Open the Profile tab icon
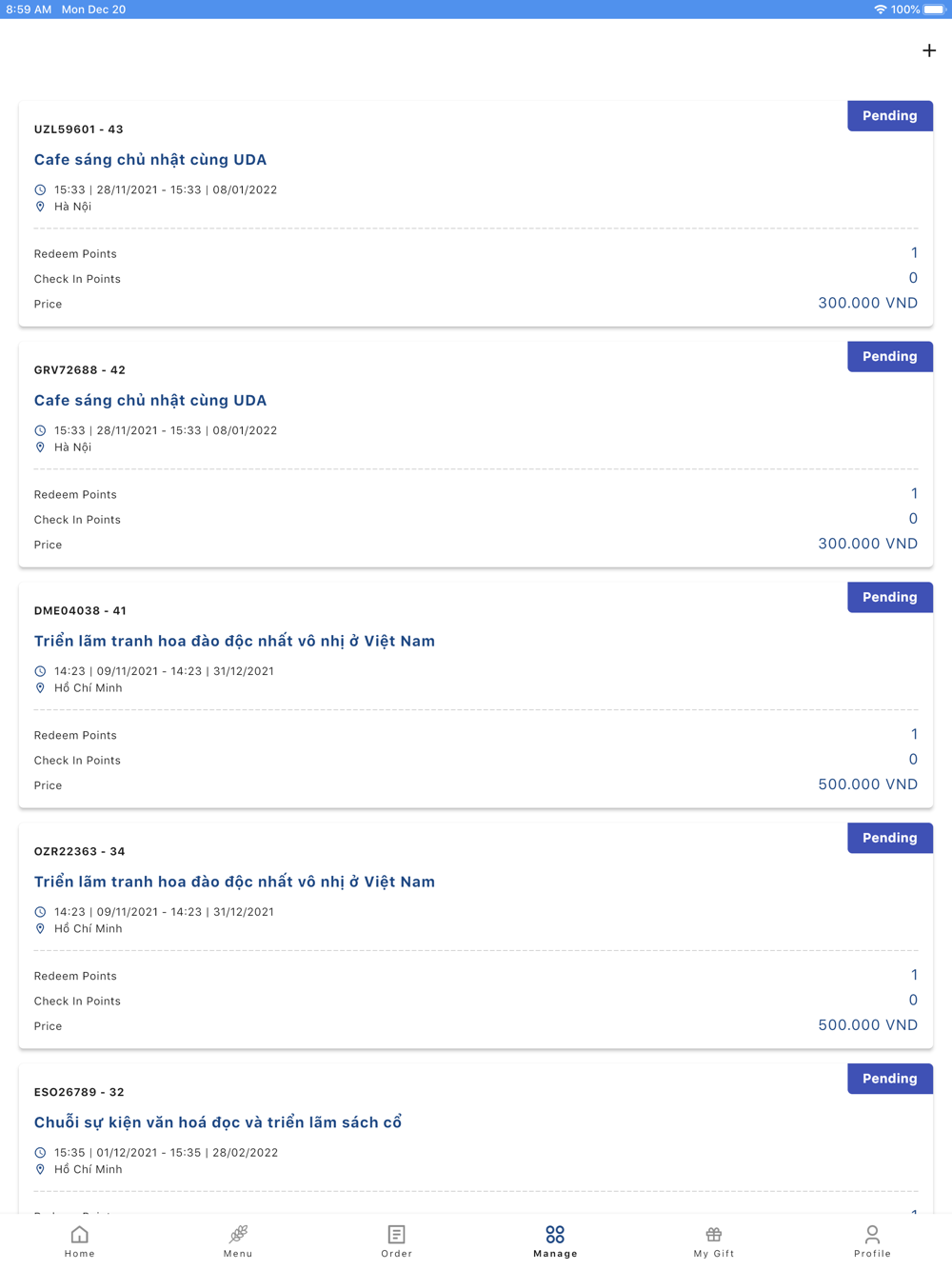Viewport: 952px width, 1270px height. tap(872, 1235)
